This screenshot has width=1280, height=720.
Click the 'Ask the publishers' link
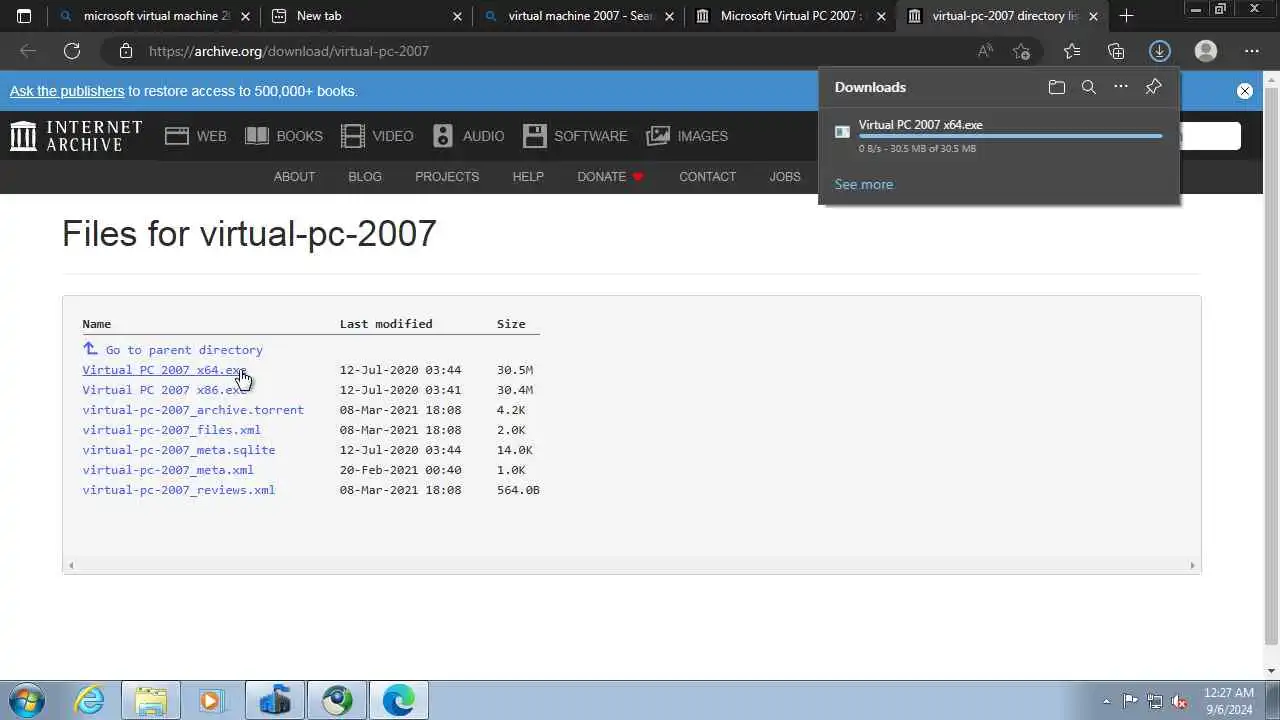[67, 91]
